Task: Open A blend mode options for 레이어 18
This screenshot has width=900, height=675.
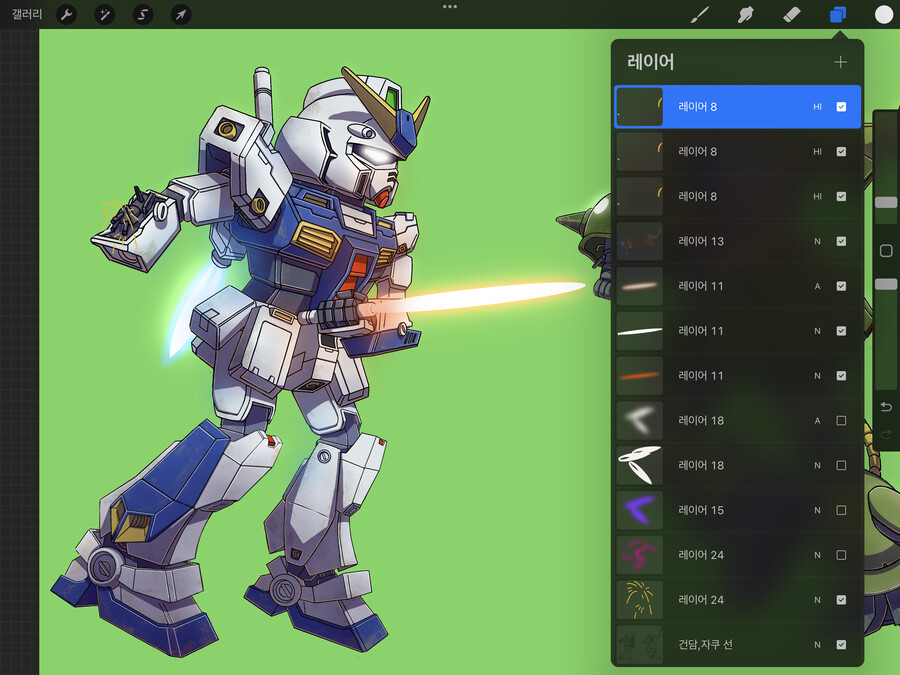Action: pyautogui.click(x=817, y=421)
